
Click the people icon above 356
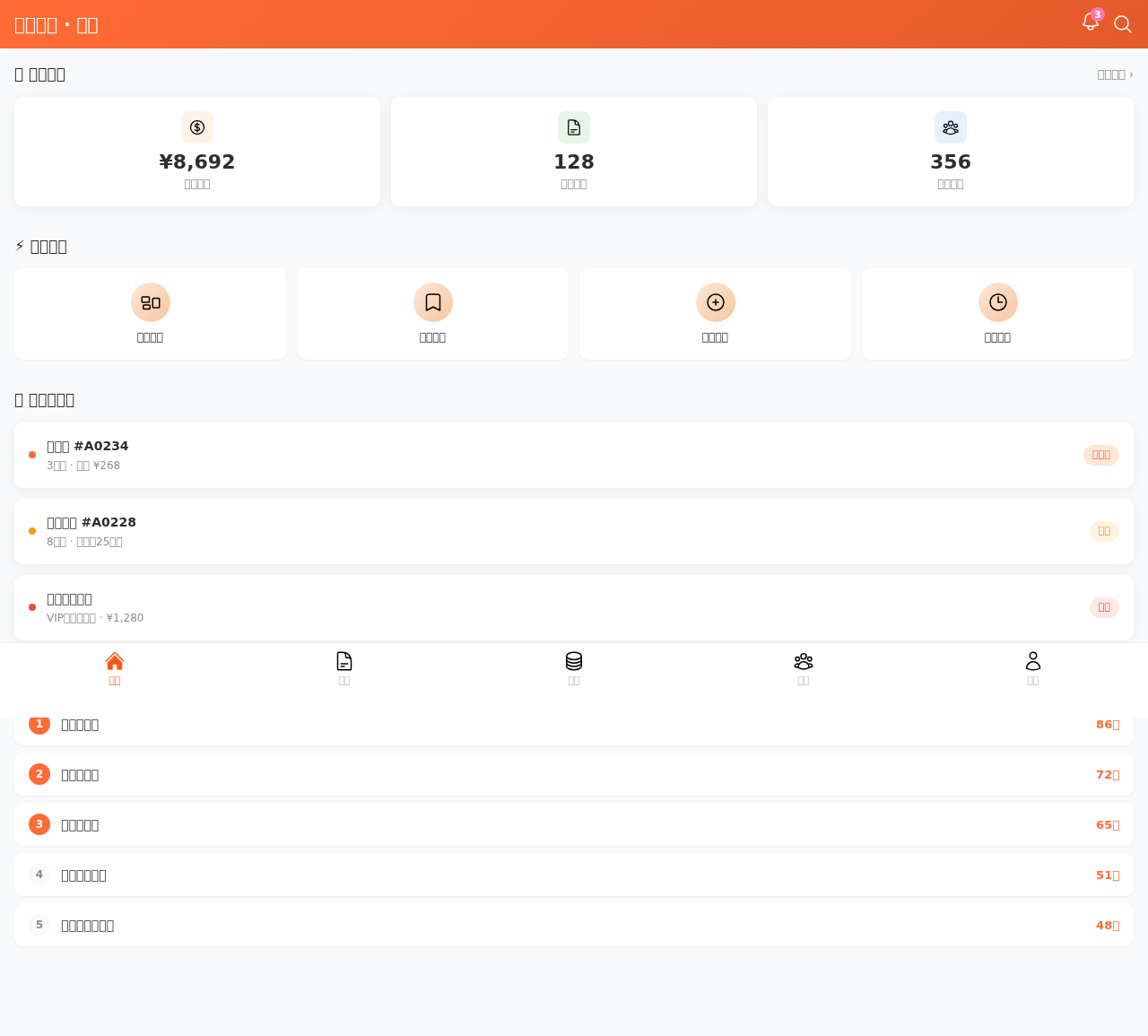click(x=951, y=127)
